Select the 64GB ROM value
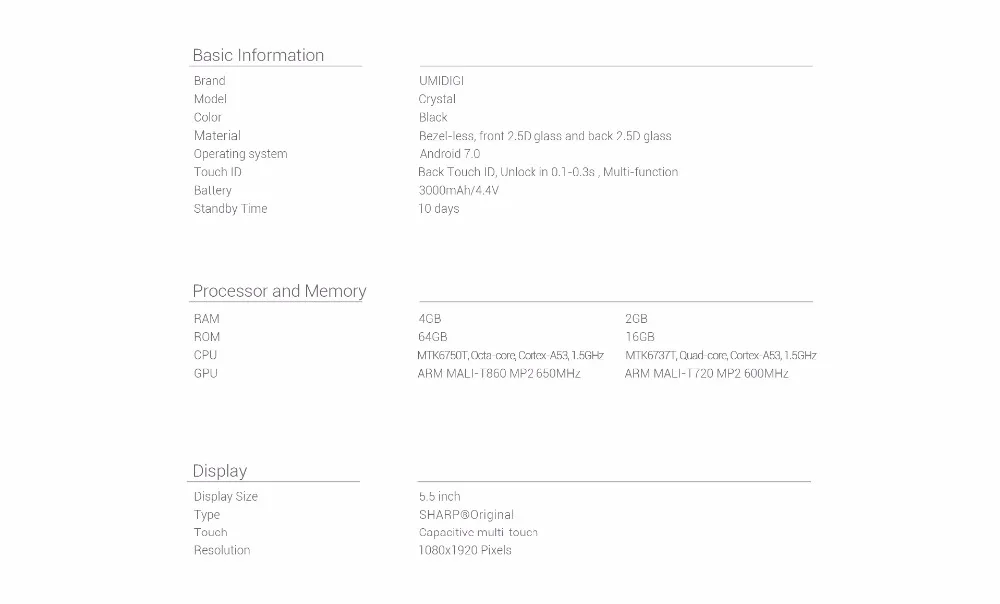 (432, 337)
